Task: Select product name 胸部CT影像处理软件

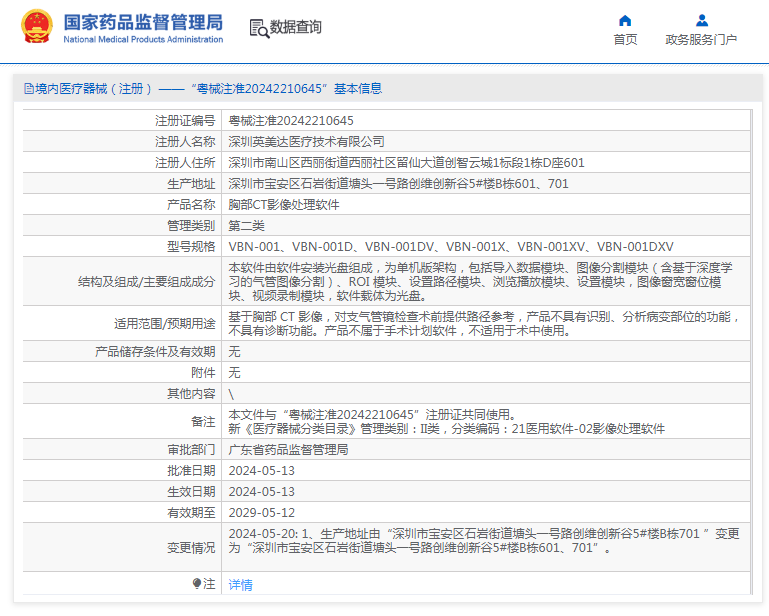Action: [x=284, y=205]
